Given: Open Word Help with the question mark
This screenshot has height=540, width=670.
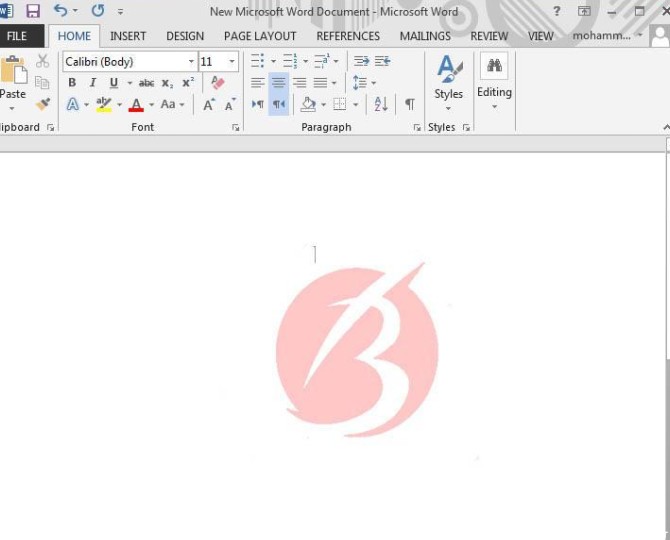Looking at the screenshot, I should [x=556, y=11].
